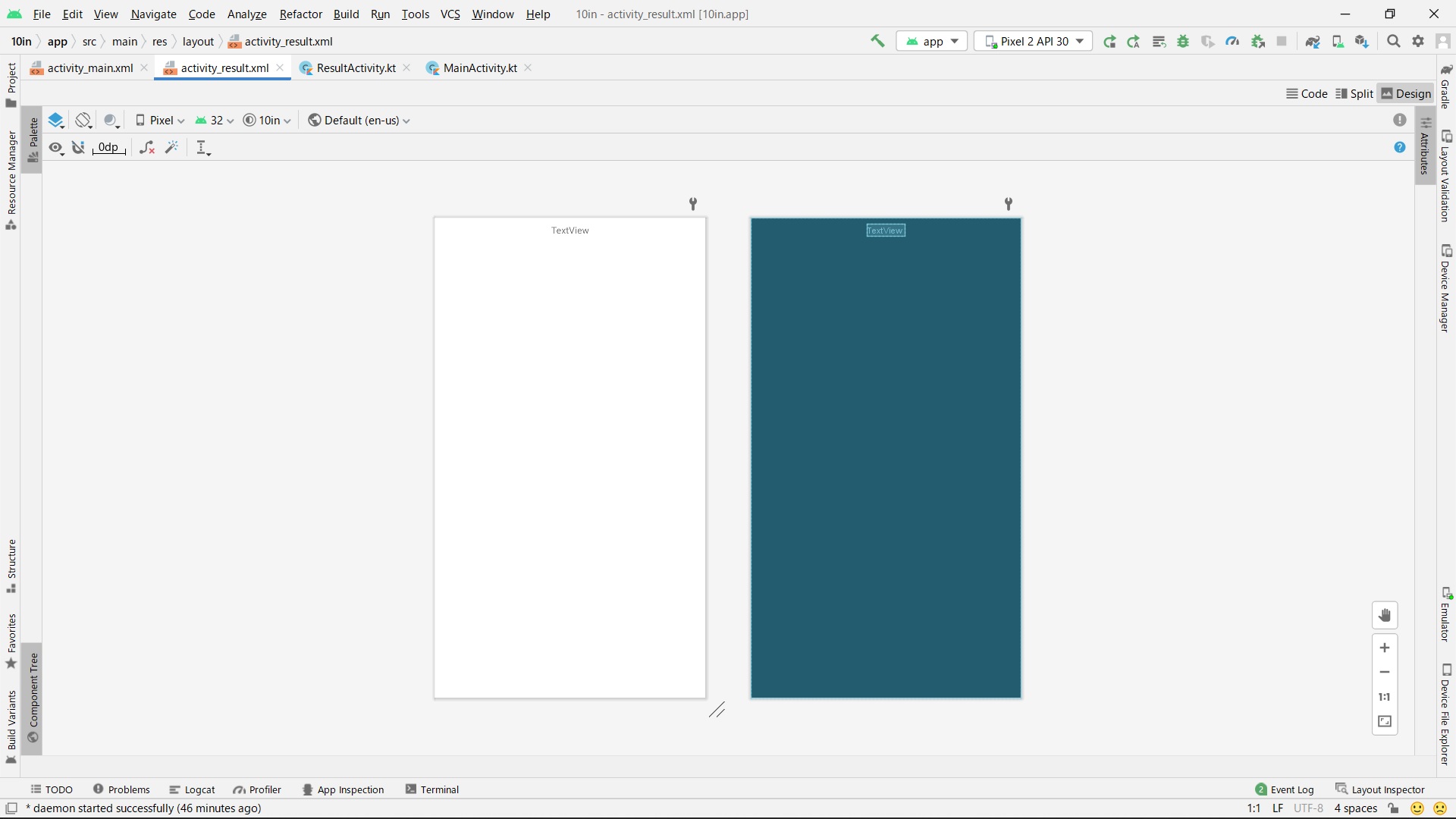Open the Terminal tool window

pyautogui.click(x=432, y=789)
